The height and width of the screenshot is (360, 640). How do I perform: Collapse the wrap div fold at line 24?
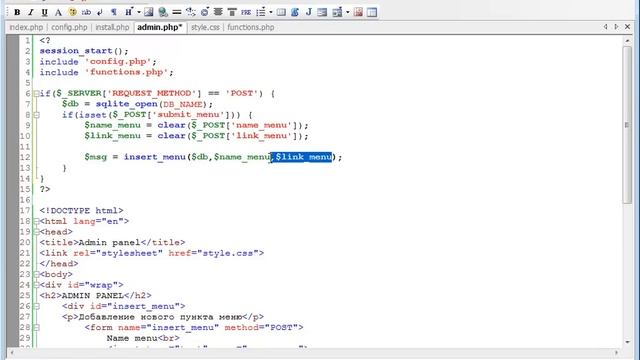[x=36, y=285]
